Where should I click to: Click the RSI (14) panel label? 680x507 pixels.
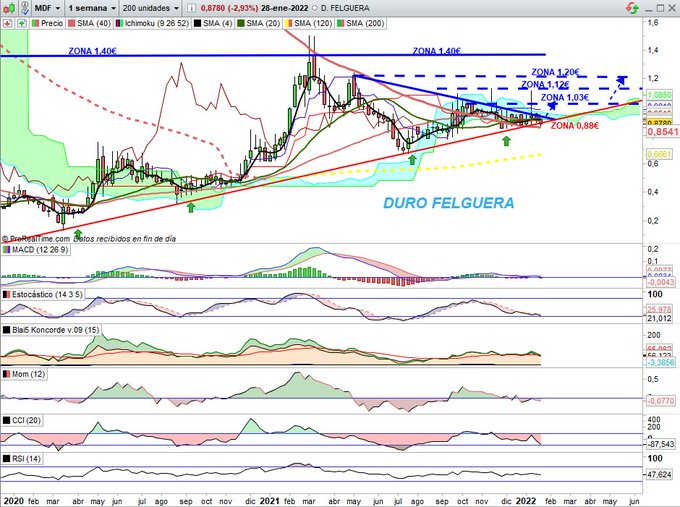(x=26, y=458)
